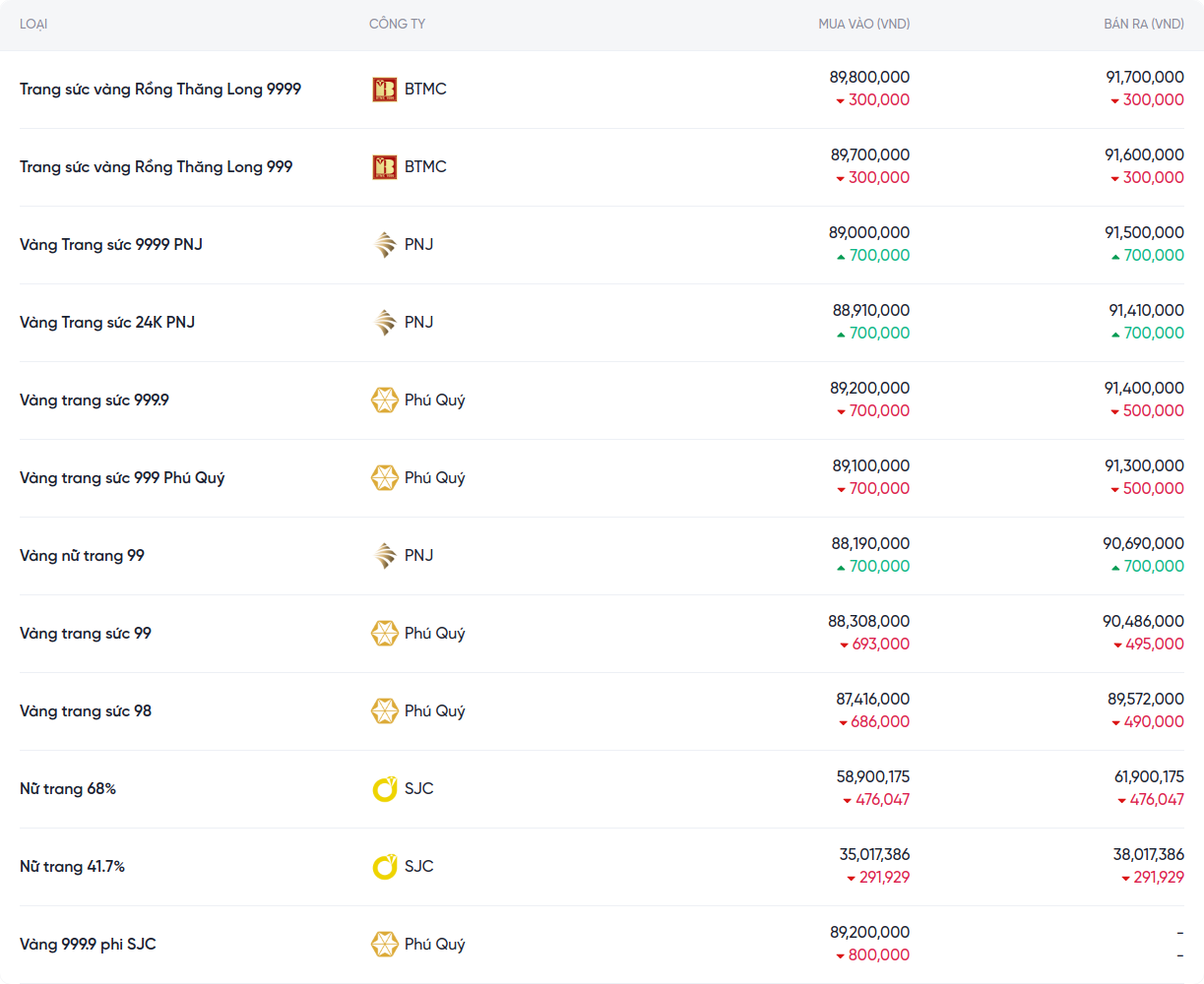
Task: Click the MUA VÀO (VND) column header
Action: [x=863, y=24]
